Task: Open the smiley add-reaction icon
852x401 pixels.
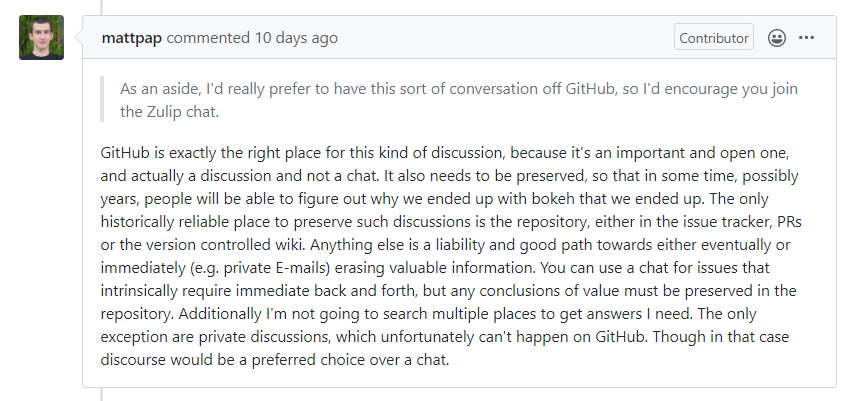Action: (776, 38)
